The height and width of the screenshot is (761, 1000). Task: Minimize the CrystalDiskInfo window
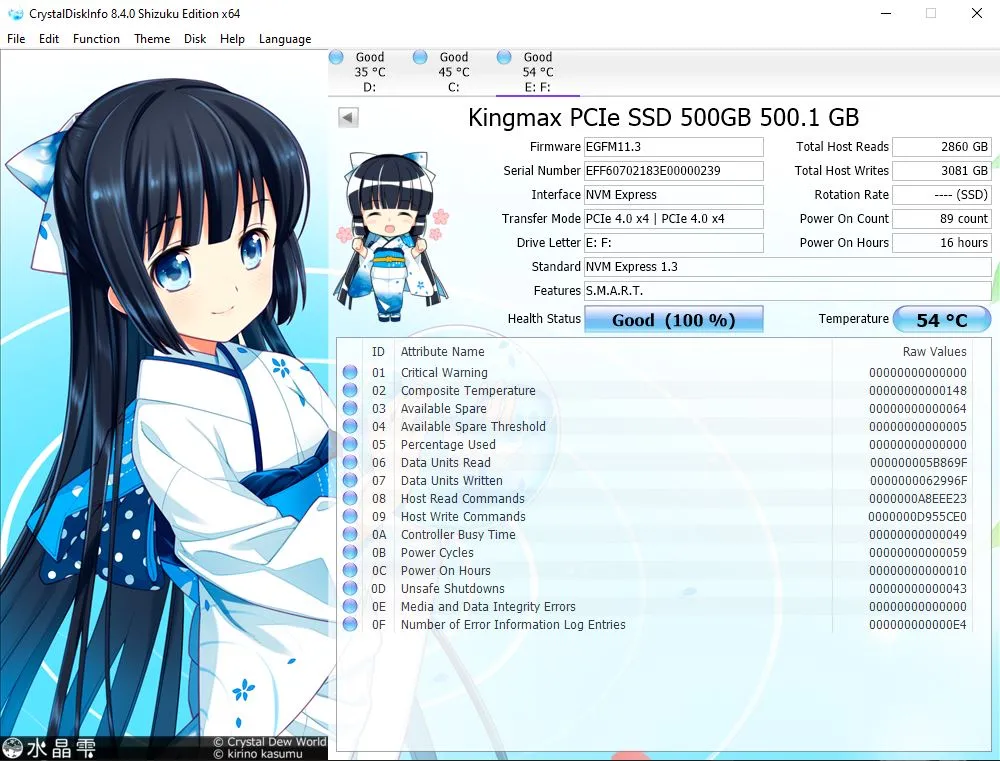(x=885, y=13)
